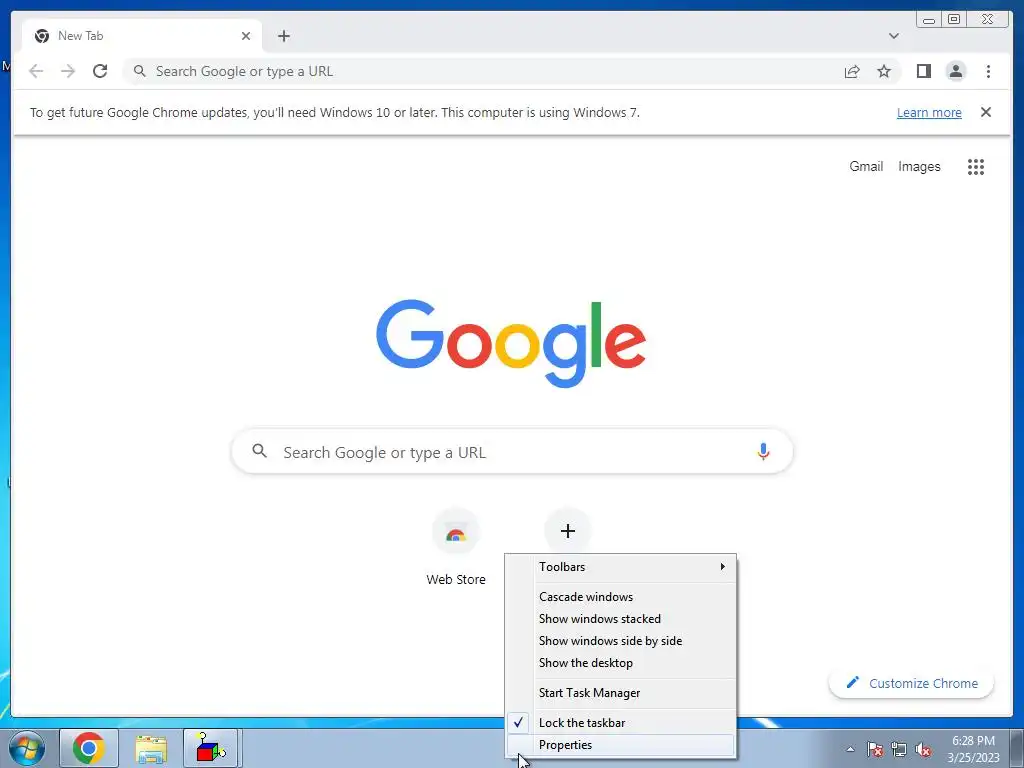The width and height of the screenshot is (1024, 768).
Task: Open taskbar Properties from context menu
Action: click(620, 744)
